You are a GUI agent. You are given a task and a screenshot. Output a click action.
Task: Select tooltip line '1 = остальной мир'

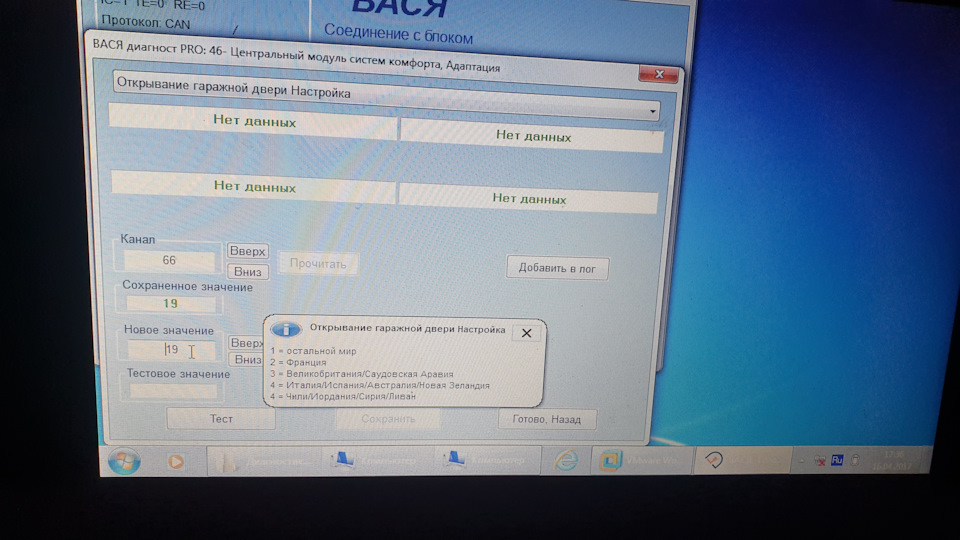tap(313, 351)
